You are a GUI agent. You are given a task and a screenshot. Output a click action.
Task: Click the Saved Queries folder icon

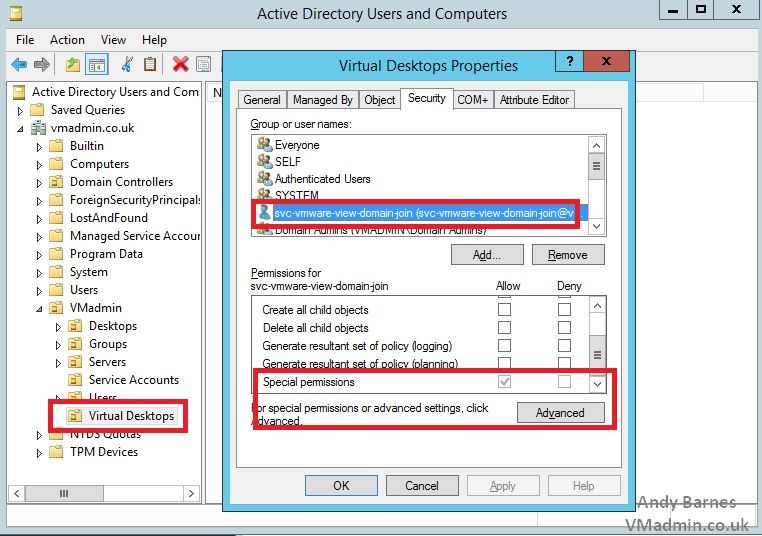(37, 110)
